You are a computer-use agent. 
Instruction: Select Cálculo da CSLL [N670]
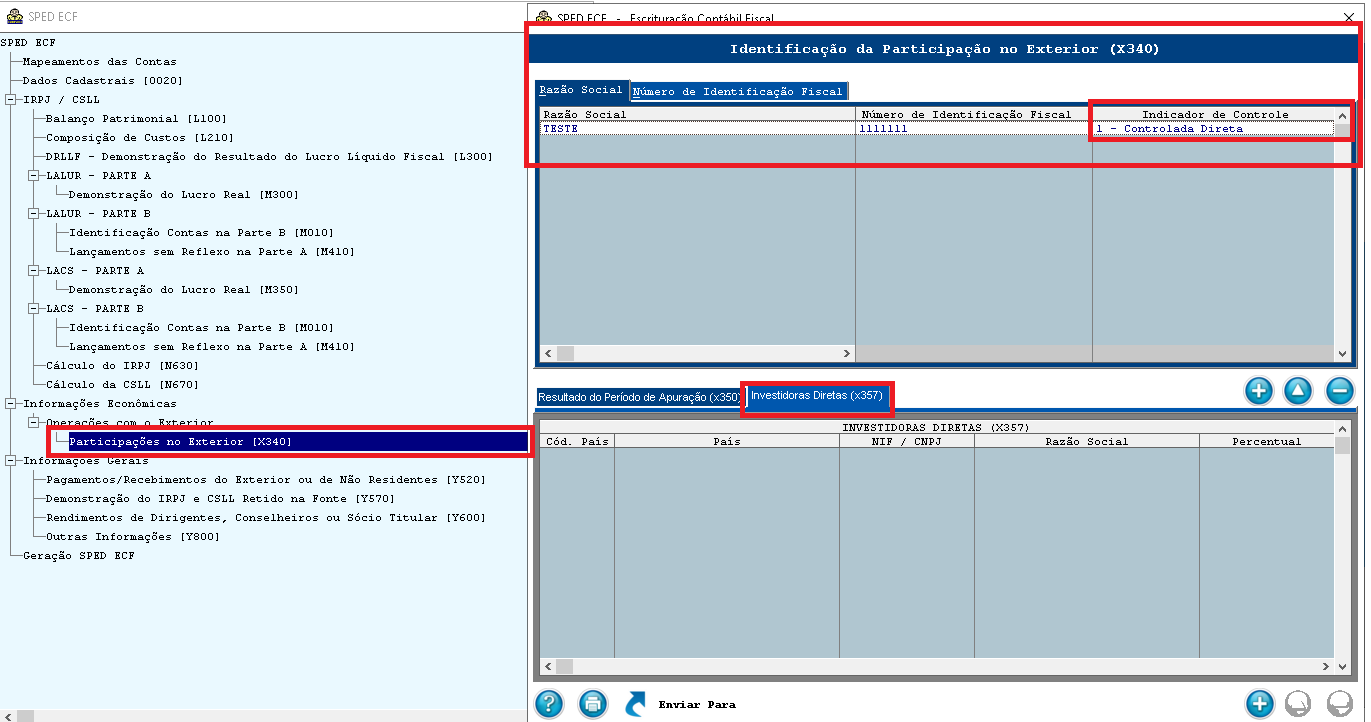122,384
